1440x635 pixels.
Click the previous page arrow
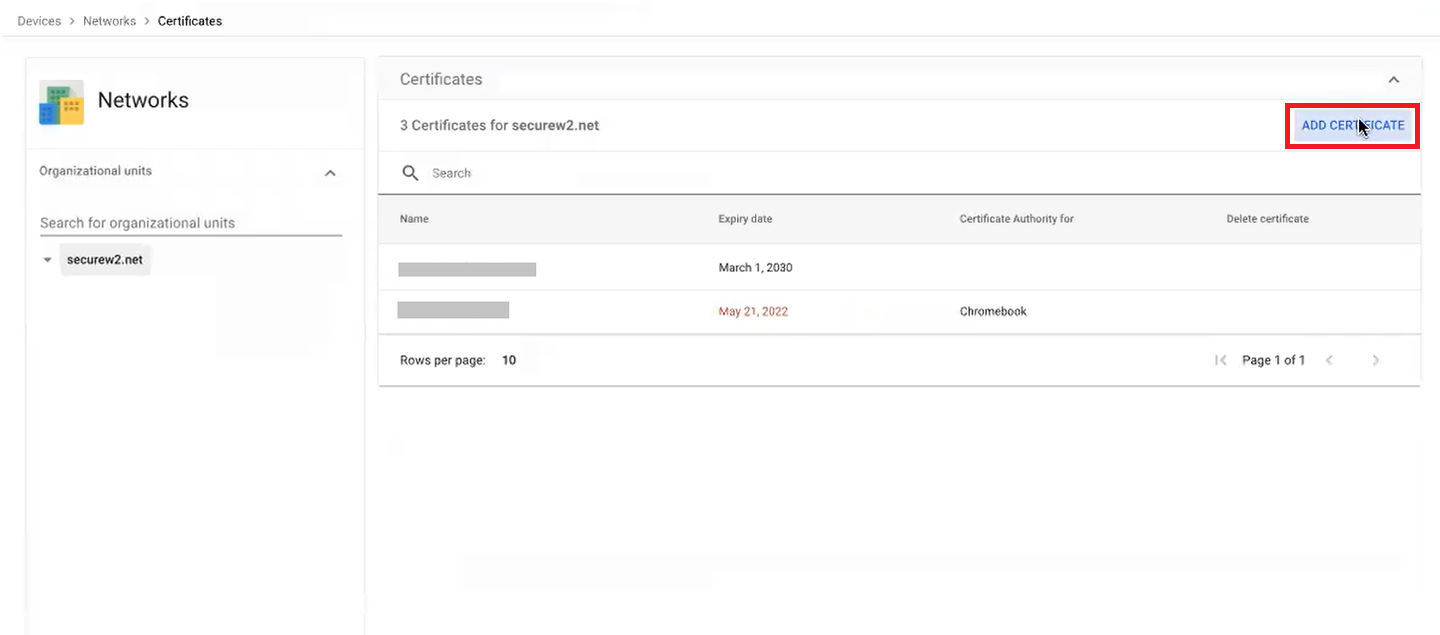point(1329,360)
